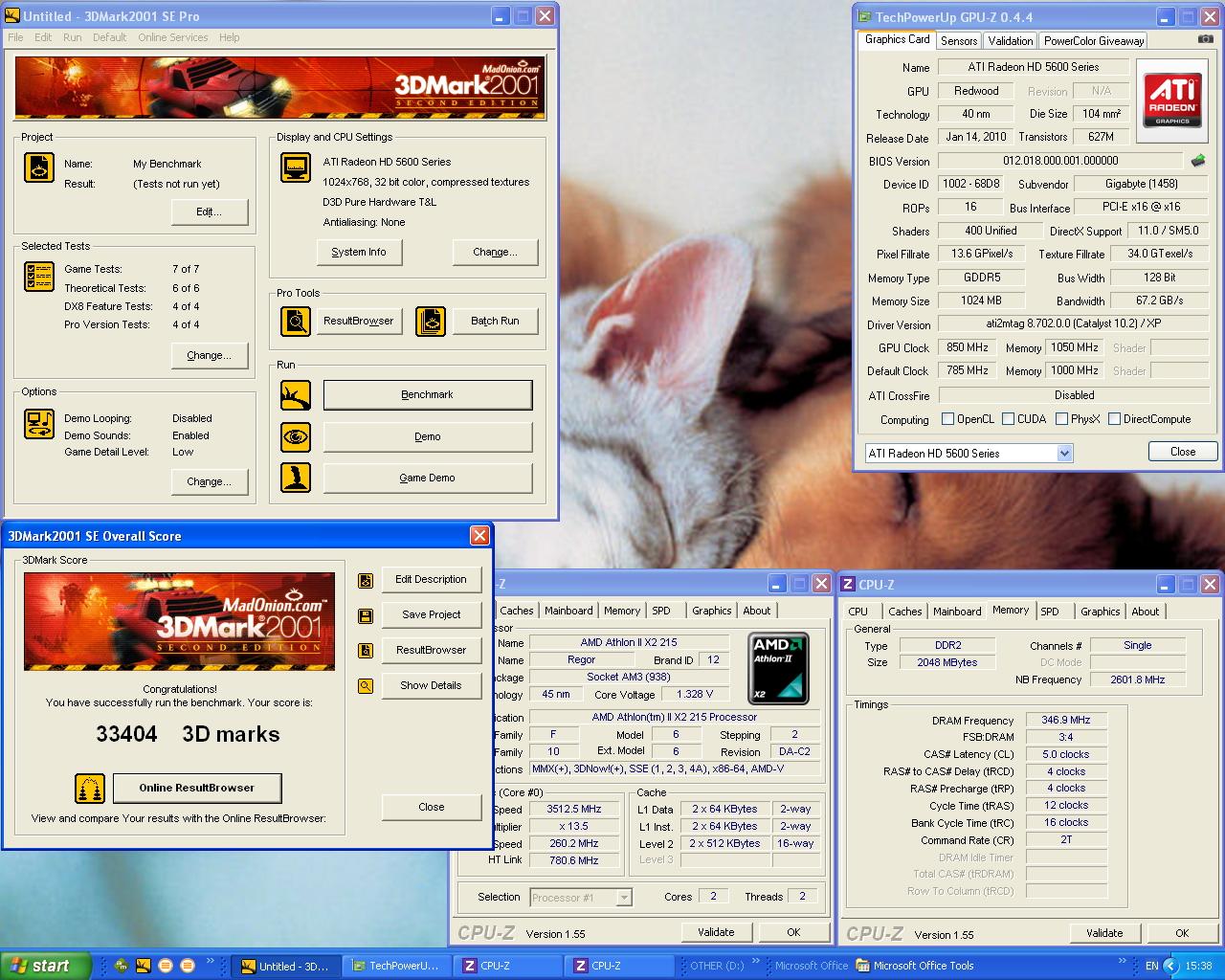This screenshot has height=980, width=1225.
Task: Click the DRAM Frequency value 346.9 MHz
Action: (x=1066, y=720)
